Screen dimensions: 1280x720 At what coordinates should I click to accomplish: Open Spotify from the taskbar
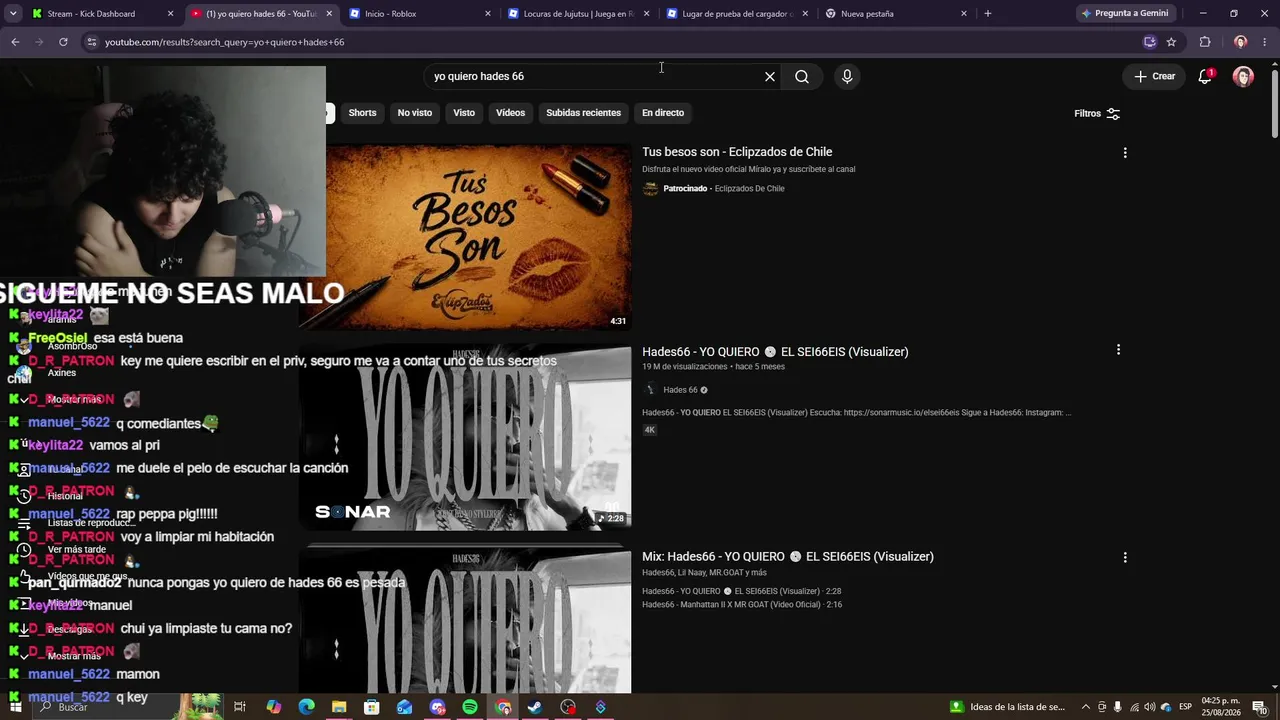click(470, 707)
